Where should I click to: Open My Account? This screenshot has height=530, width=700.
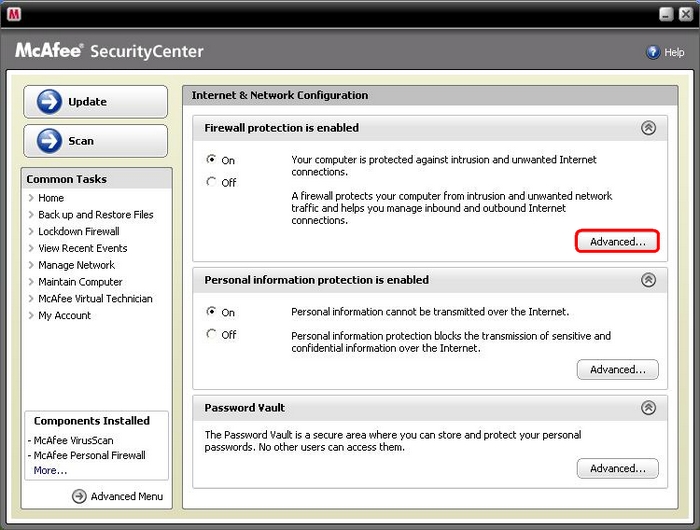pyautogui.click(x=64, y=316)
